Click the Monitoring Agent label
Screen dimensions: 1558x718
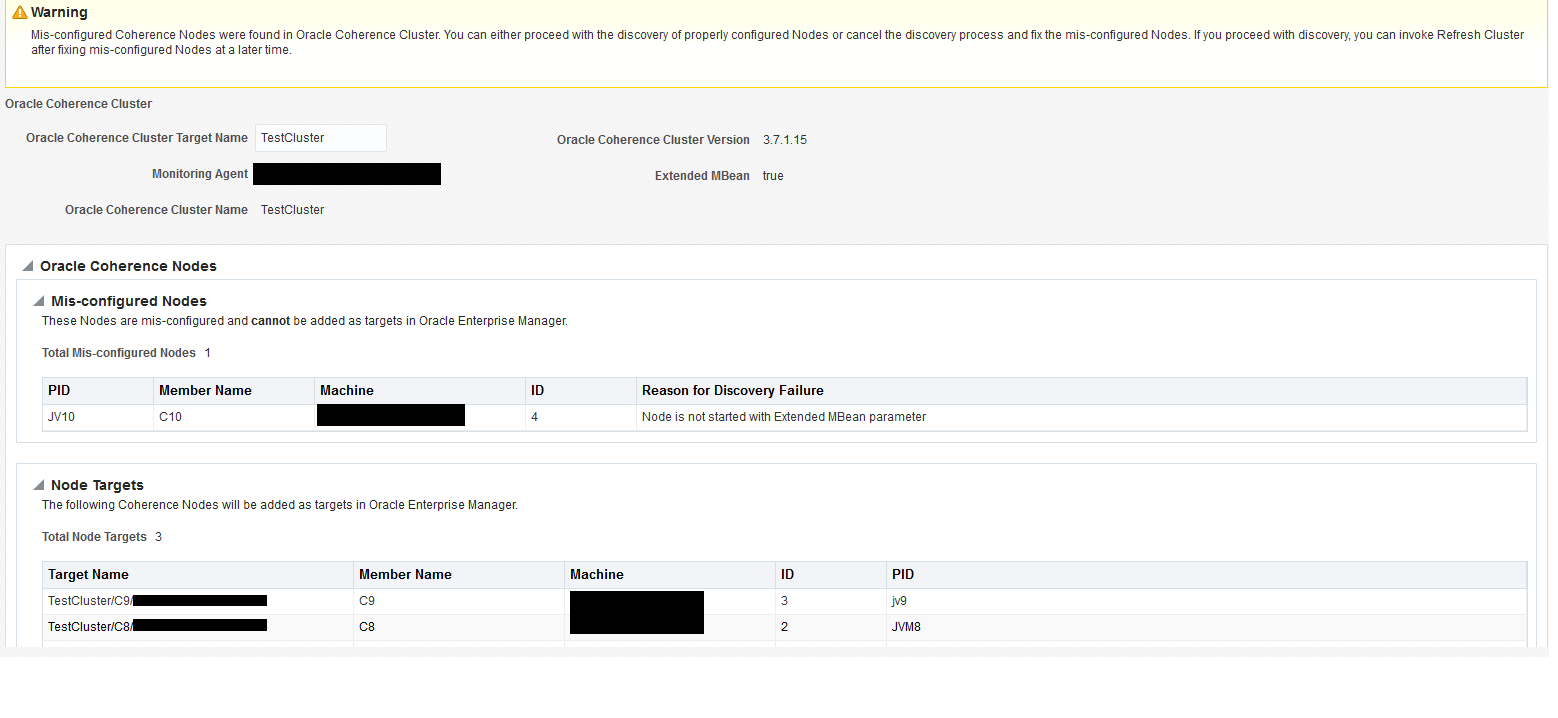[x=200, y=174]
